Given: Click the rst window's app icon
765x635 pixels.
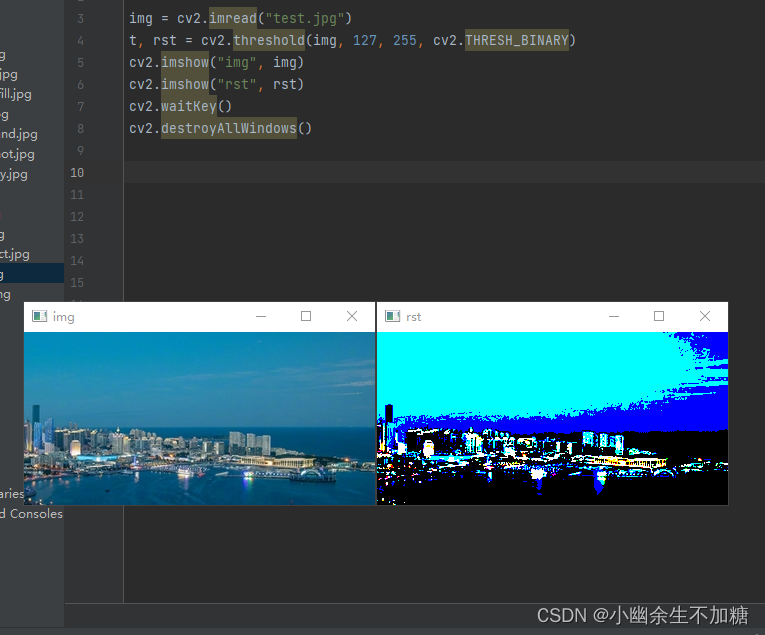Looking at the screenshot, I should [393, 316].
